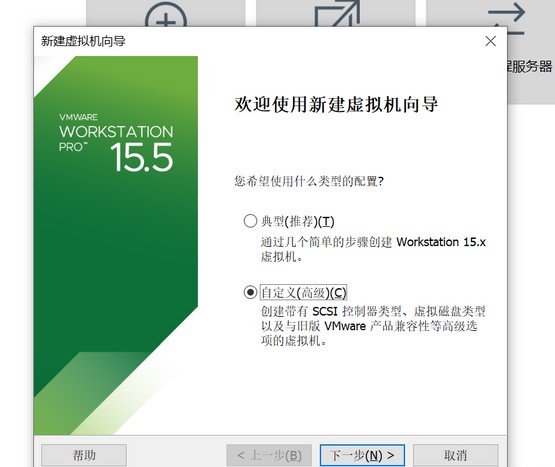Screen dimensions: 555x467
Task: Click the connect remote server arrows icon in the background window
Action: [506, 18]
